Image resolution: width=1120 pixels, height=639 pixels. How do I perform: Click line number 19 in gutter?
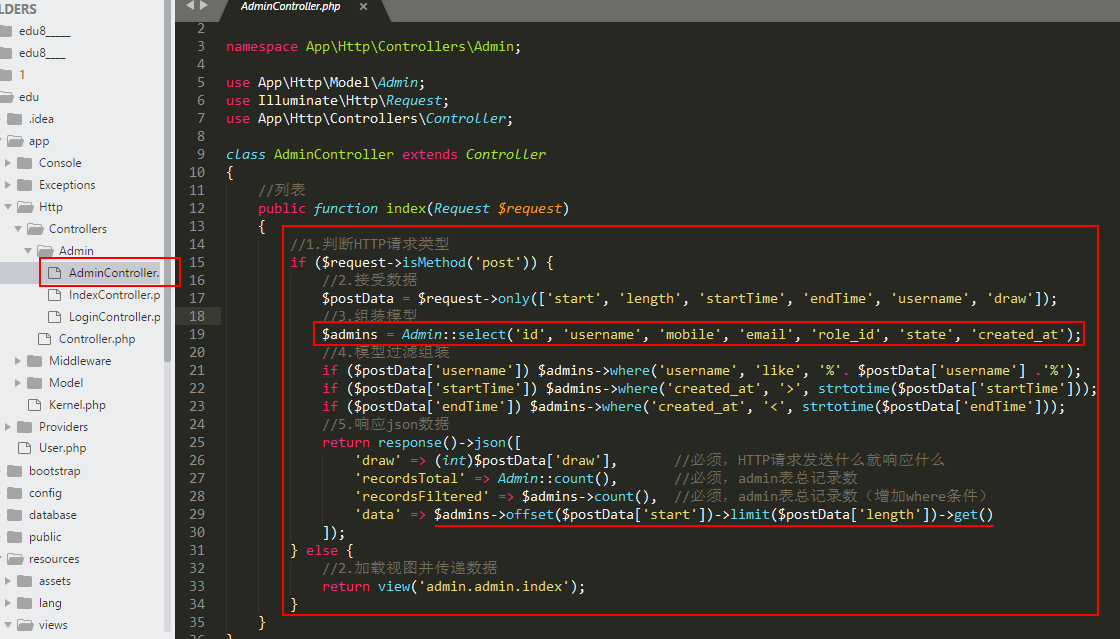(196, 334)
